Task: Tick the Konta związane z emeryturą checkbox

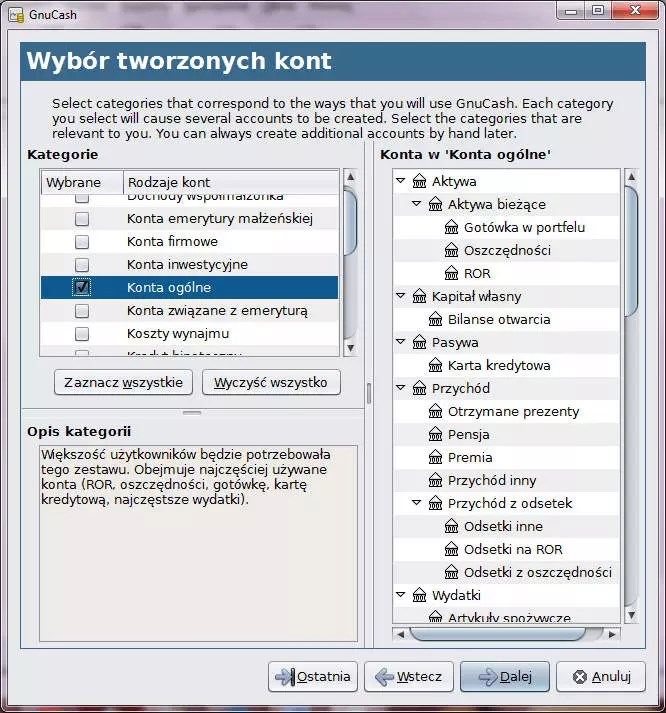Action: [x=82, y=311]
